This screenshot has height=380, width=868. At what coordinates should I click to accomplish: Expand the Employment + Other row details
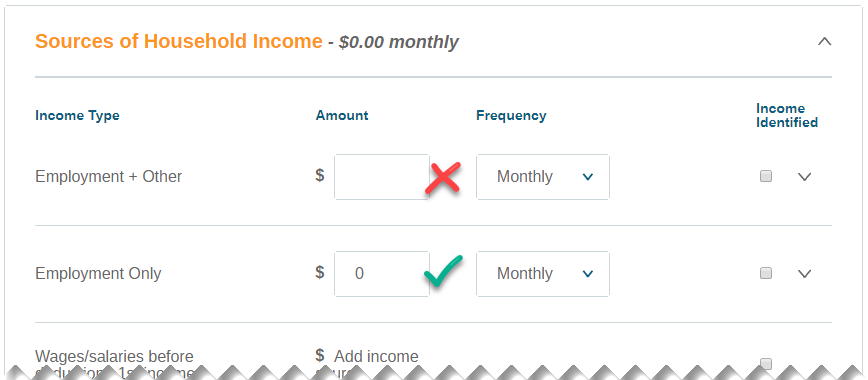tap(804, 177)
